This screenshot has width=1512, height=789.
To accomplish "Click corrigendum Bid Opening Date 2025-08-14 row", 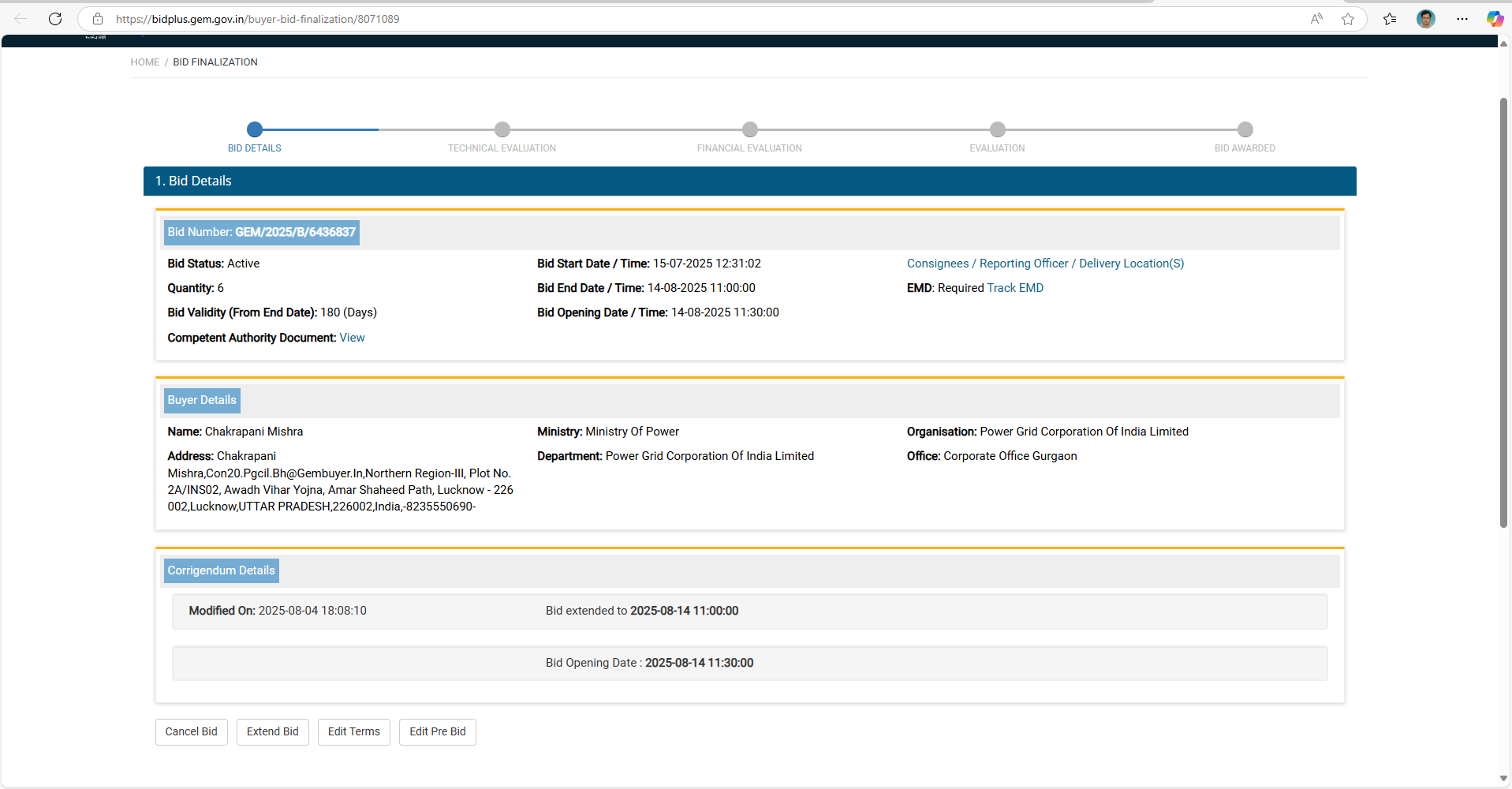I will pyautogui.click(x=750, y=663).
